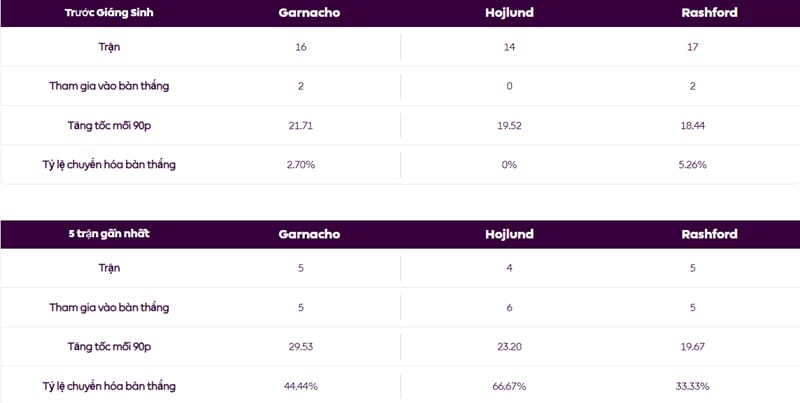Click Hojlund's 19.52 sprint value
This screenshot has height=403, width=800.
[509, 125]
